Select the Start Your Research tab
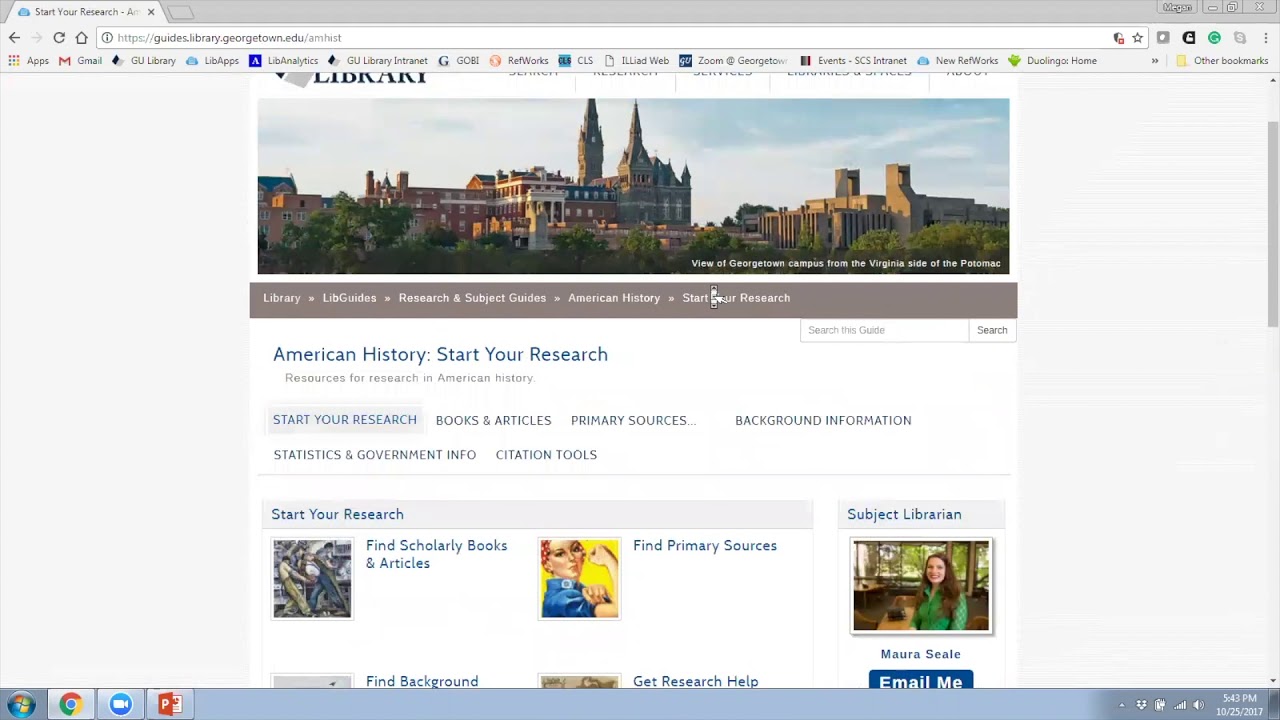Viewport: 1280px width, 720px height. [x=345, y=420]
